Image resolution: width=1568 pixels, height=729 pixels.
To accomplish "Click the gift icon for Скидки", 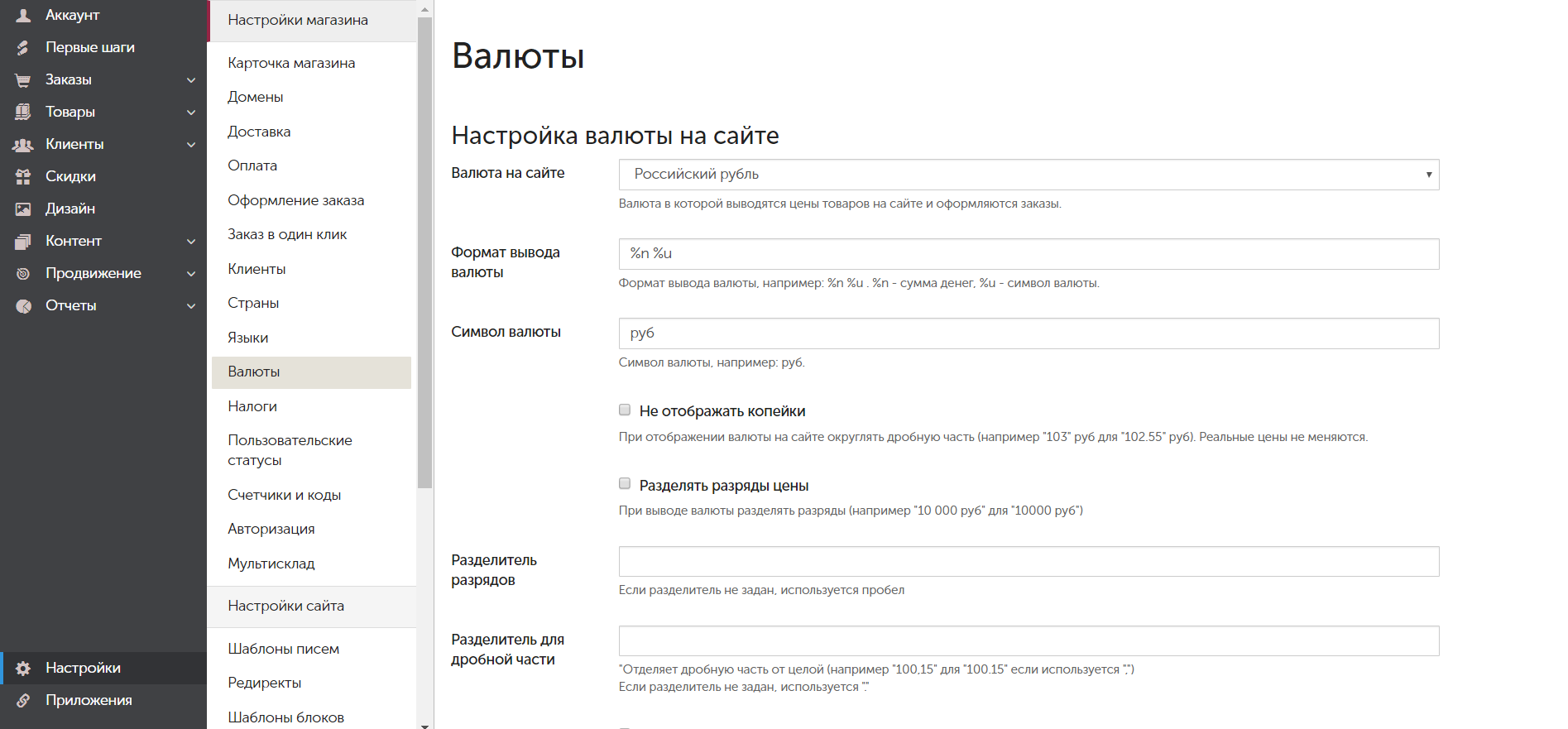I will [23, 176].
